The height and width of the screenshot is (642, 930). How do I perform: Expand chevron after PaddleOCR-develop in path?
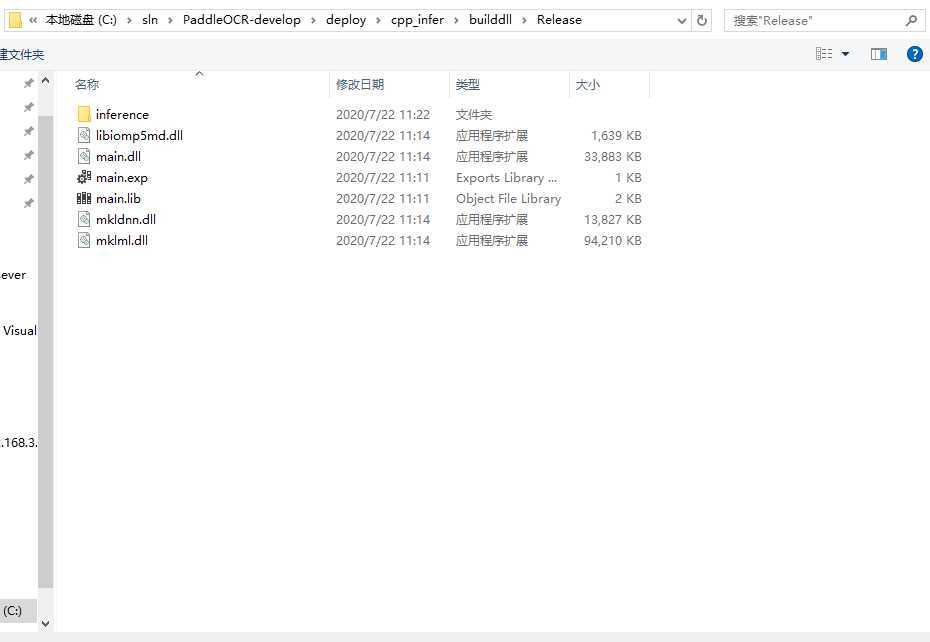pyautogui.click(x=313, y=20)
